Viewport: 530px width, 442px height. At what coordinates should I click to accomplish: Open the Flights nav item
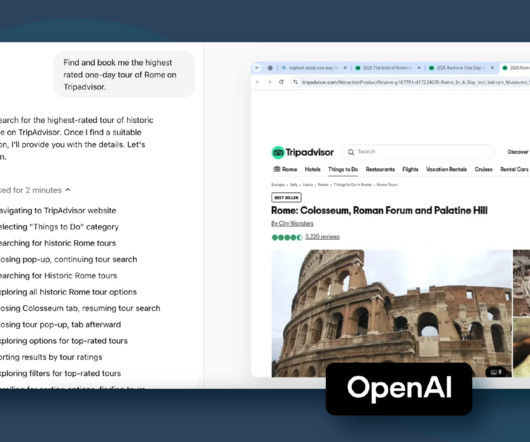(410, 169)
